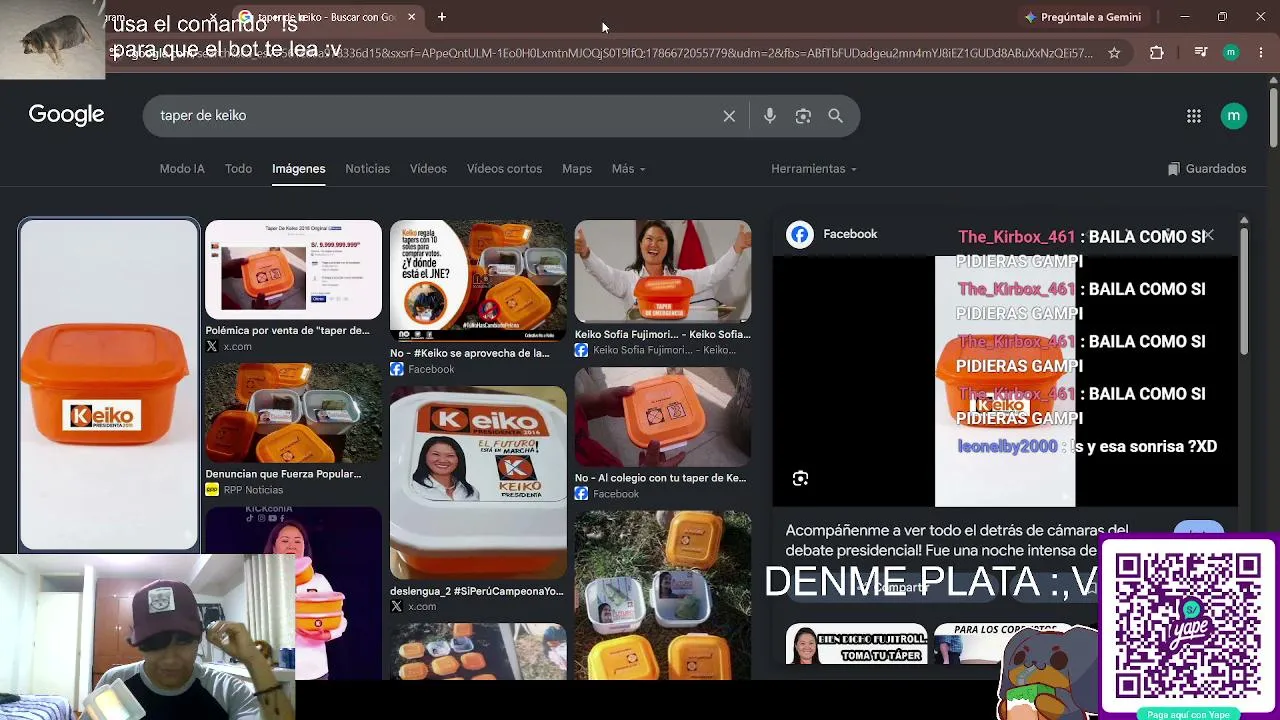
Task: Click the Acompáñenme a ver todo description text
Action: pyautogui.click(x=957, y=540)
